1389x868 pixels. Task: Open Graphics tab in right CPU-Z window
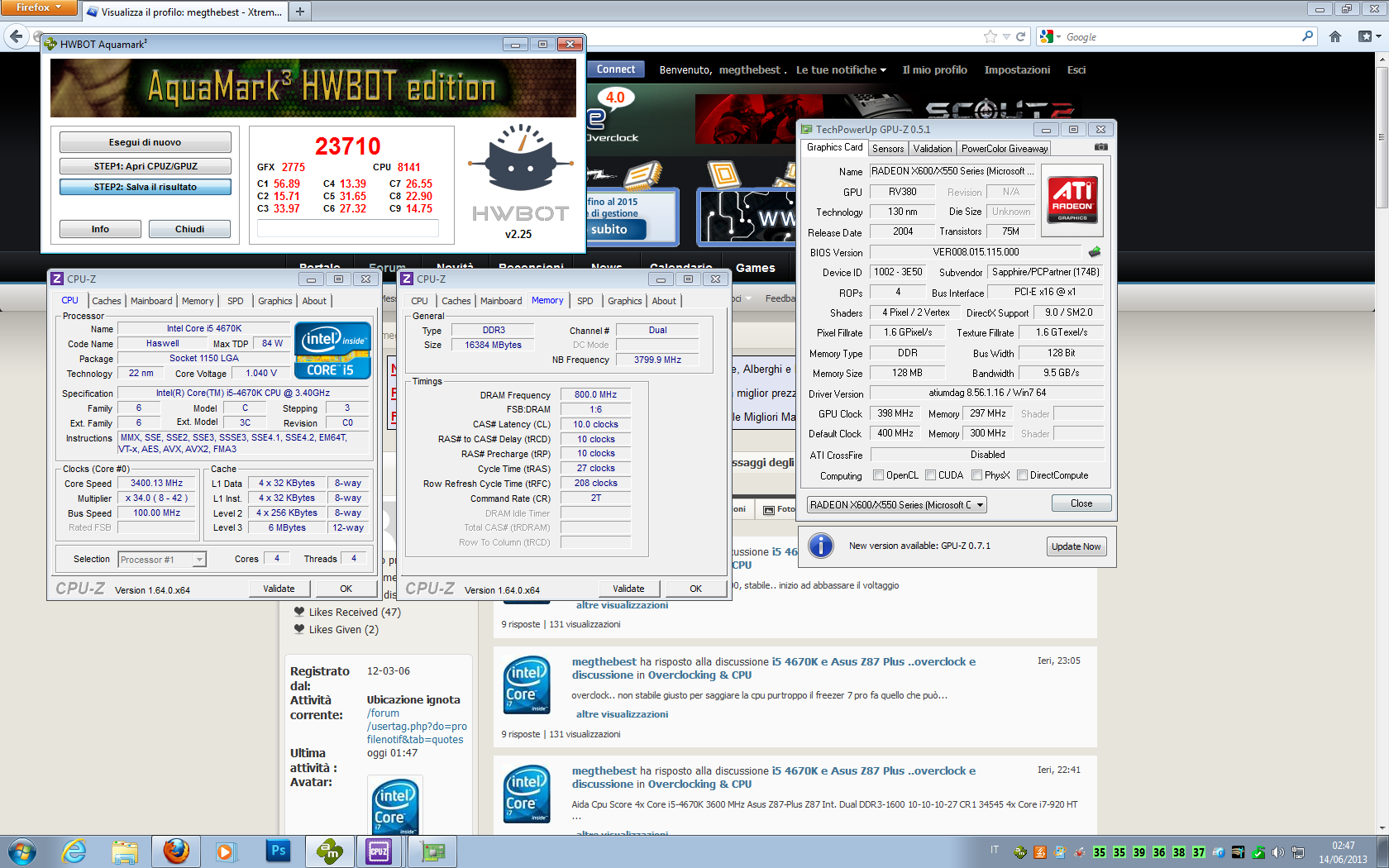(x=625, y=301)
